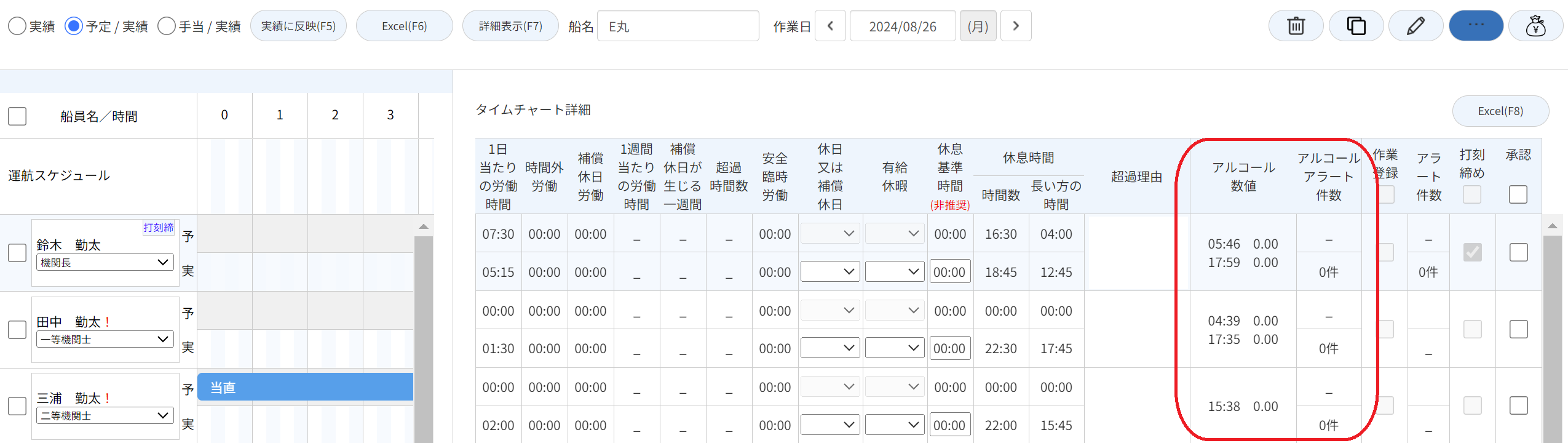Check the 承認 checkbox for 田中 row
This screenshot has width=1568, height=443.
pyautogui.click(x=1518, y=329)
